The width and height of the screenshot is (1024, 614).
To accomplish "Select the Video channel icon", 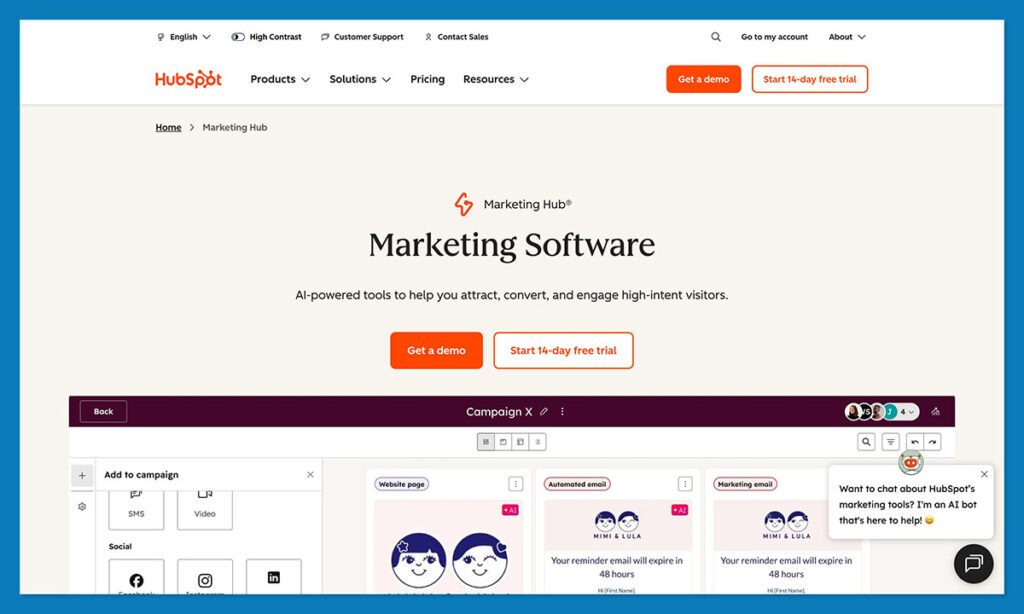I will pos(204,510).
